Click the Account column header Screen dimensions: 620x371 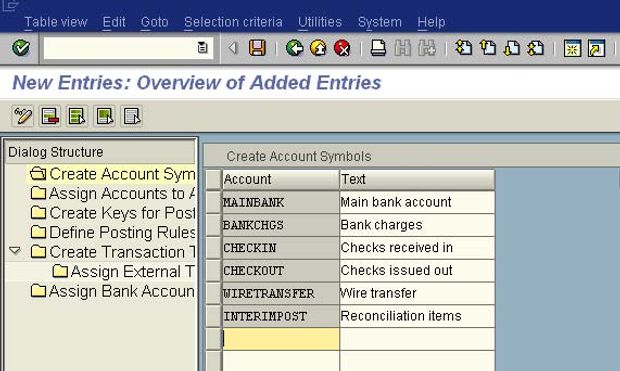[x=281, y=180]
